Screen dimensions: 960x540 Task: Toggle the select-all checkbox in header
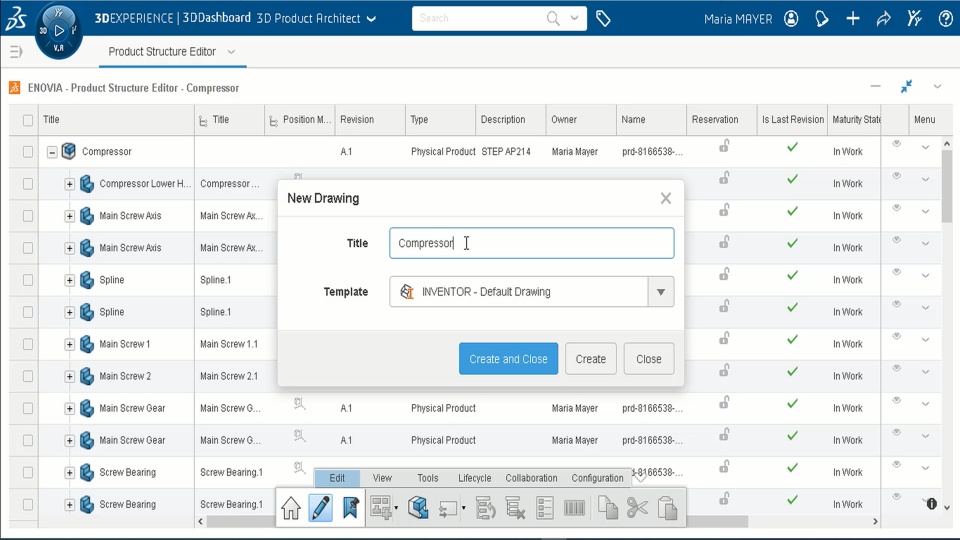28,120
